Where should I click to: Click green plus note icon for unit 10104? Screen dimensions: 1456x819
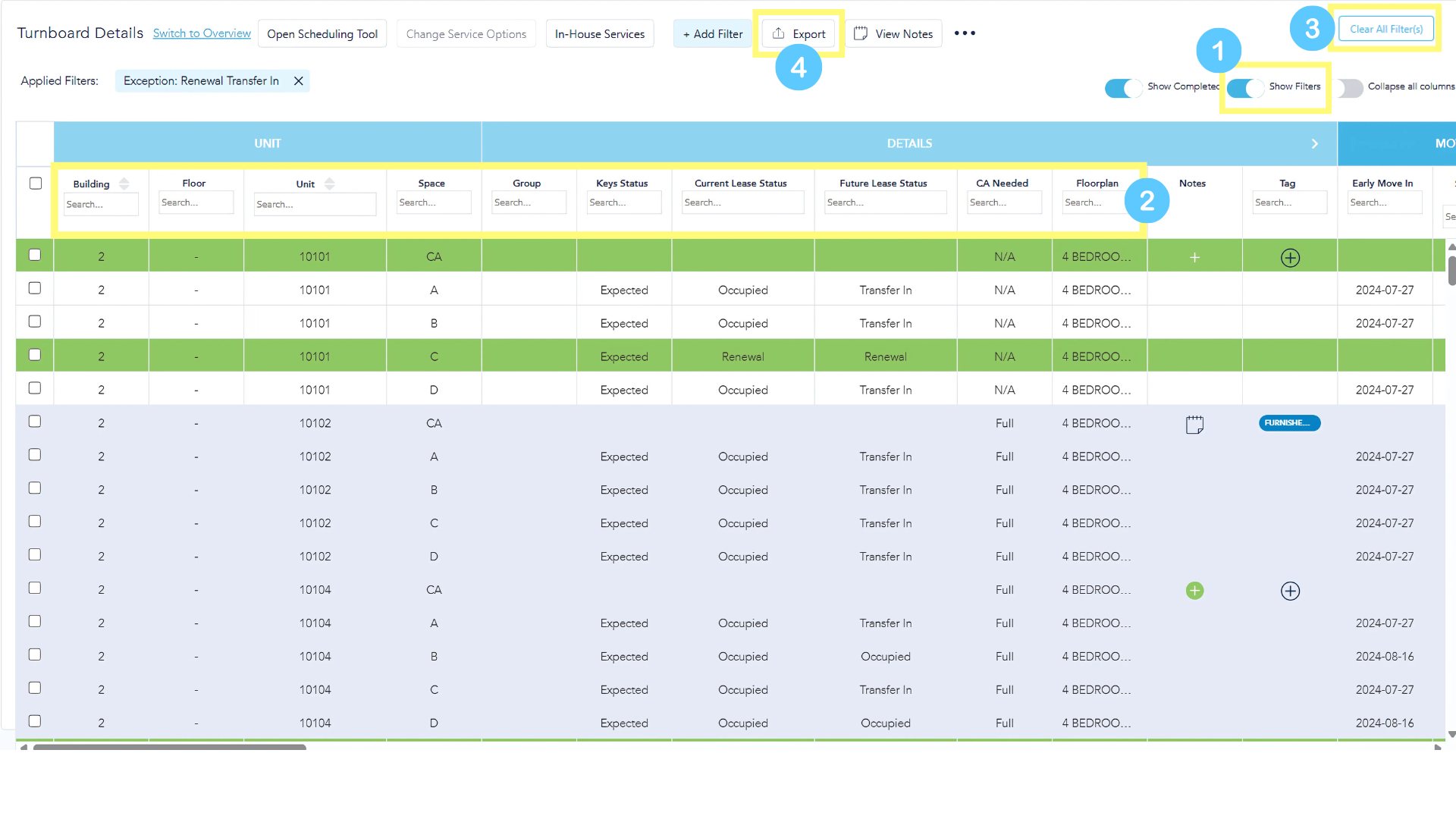coord(1194,591)
